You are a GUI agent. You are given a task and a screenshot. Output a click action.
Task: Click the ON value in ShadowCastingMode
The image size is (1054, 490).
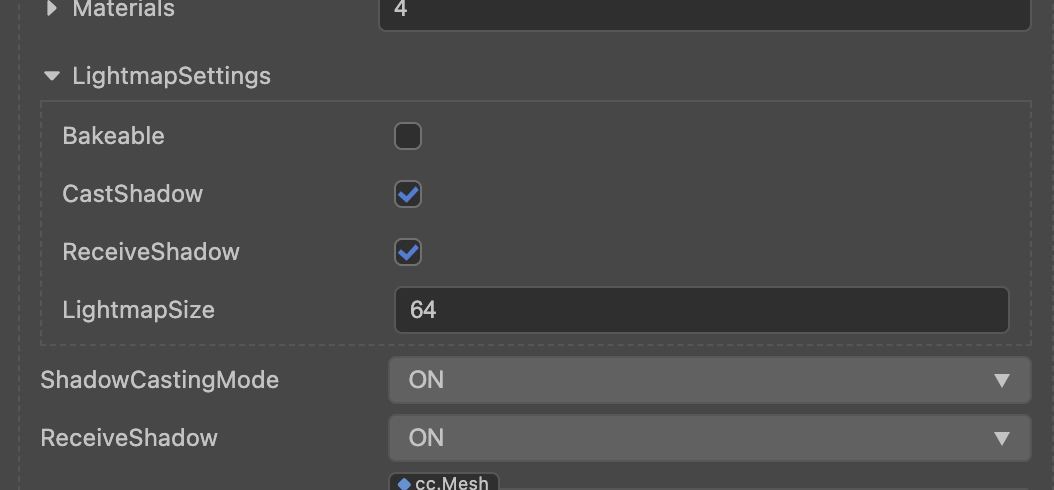point(426,380)
